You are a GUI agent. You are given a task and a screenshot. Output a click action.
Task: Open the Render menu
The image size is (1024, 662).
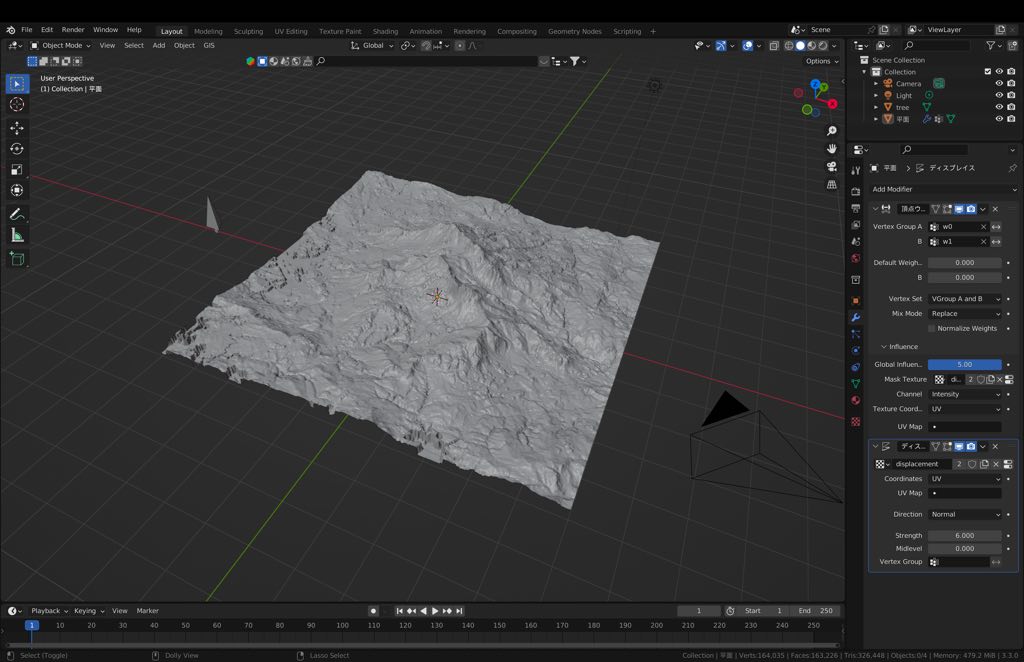(x=72, y=29)
